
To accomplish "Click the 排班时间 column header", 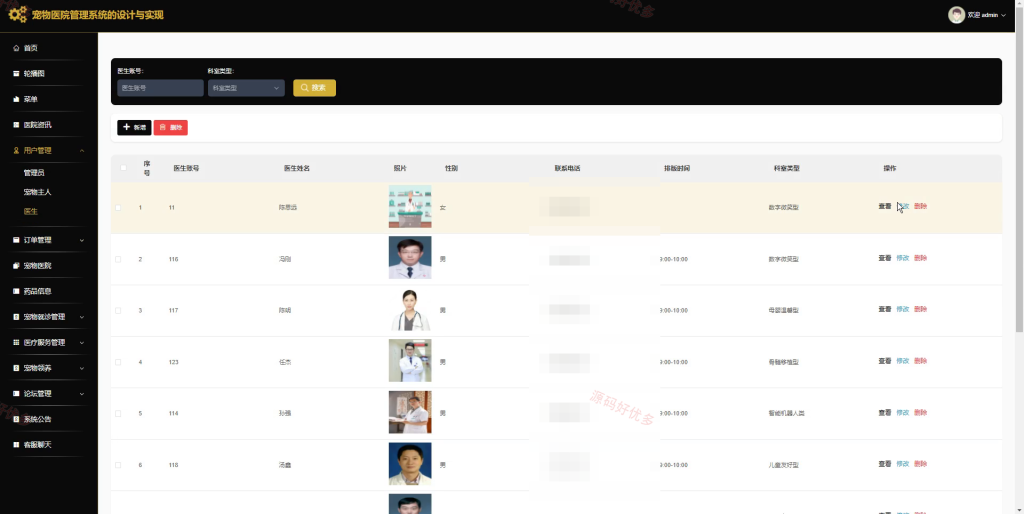I will [x=677, y=169].
